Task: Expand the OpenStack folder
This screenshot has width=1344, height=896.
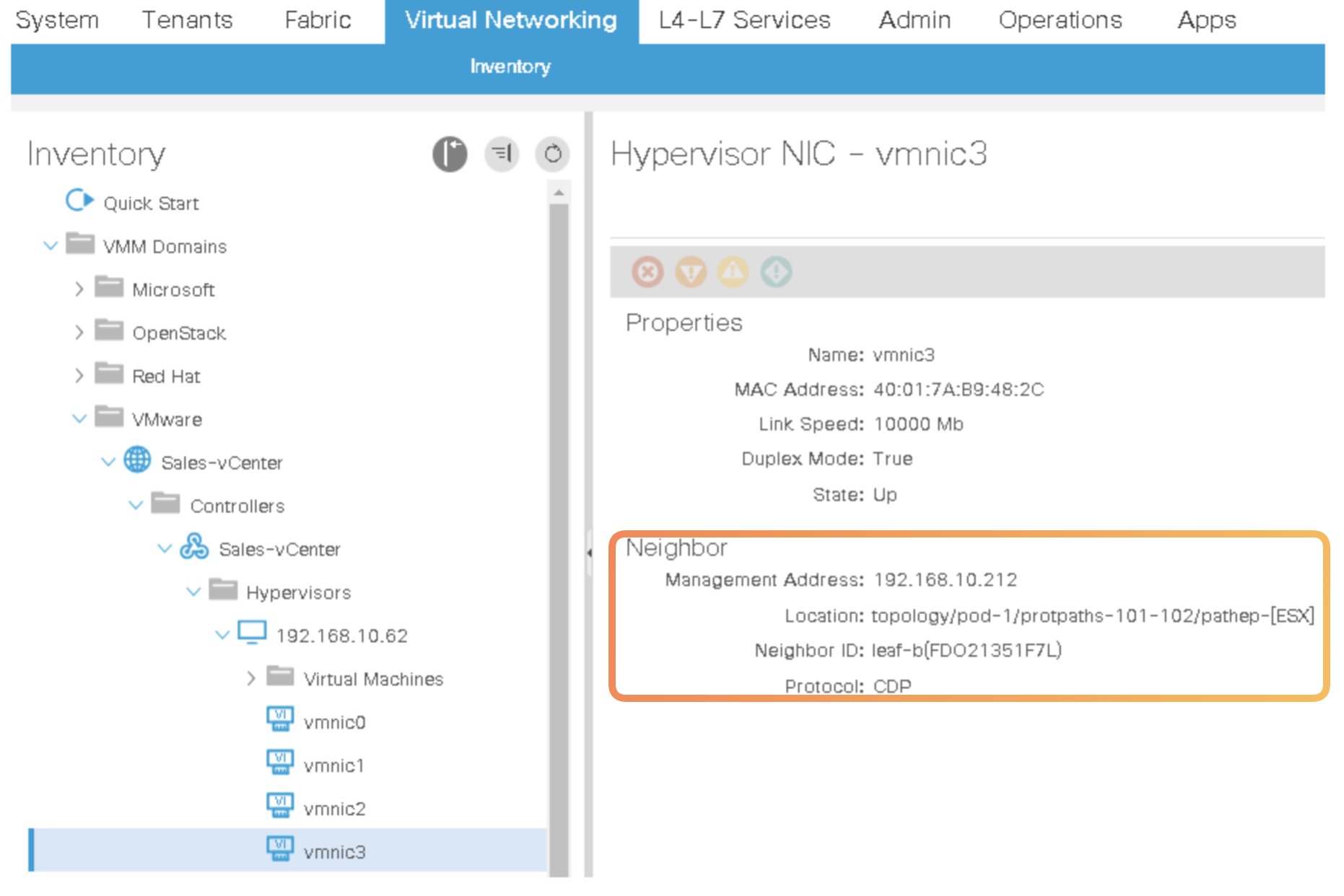Action: click(79, 333)
